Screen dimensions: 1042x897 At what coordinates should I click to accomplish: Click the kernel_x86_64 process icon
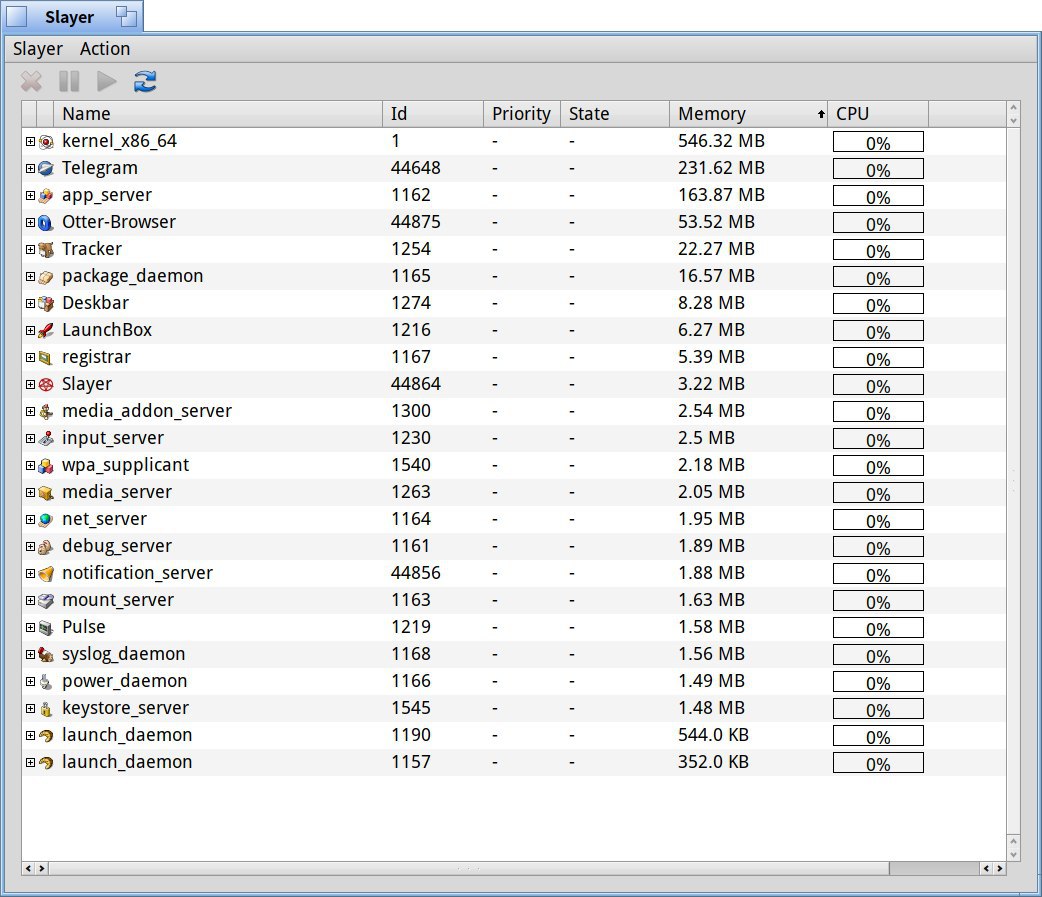point(46,142)
